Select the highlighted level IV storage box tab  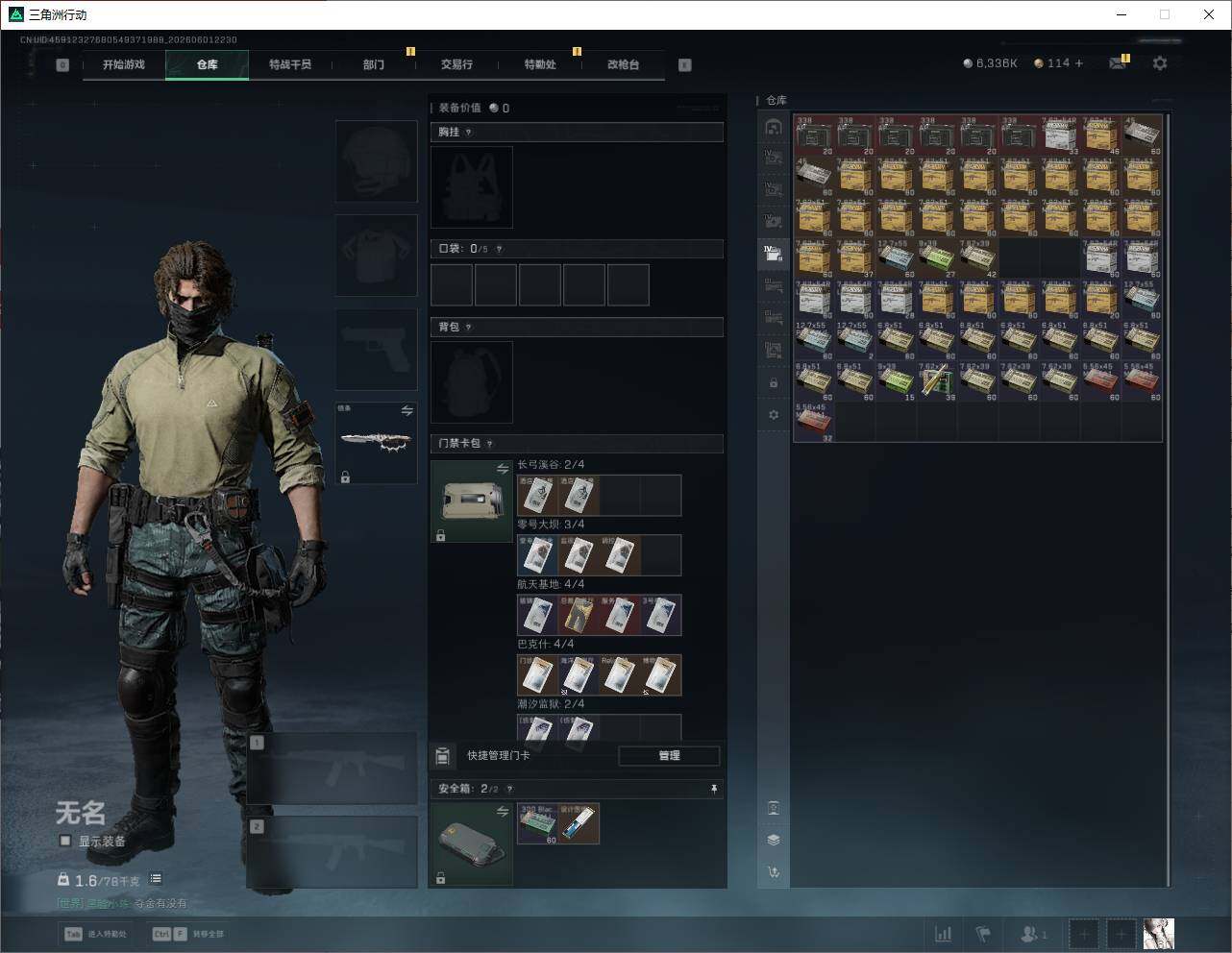point(774,254)
